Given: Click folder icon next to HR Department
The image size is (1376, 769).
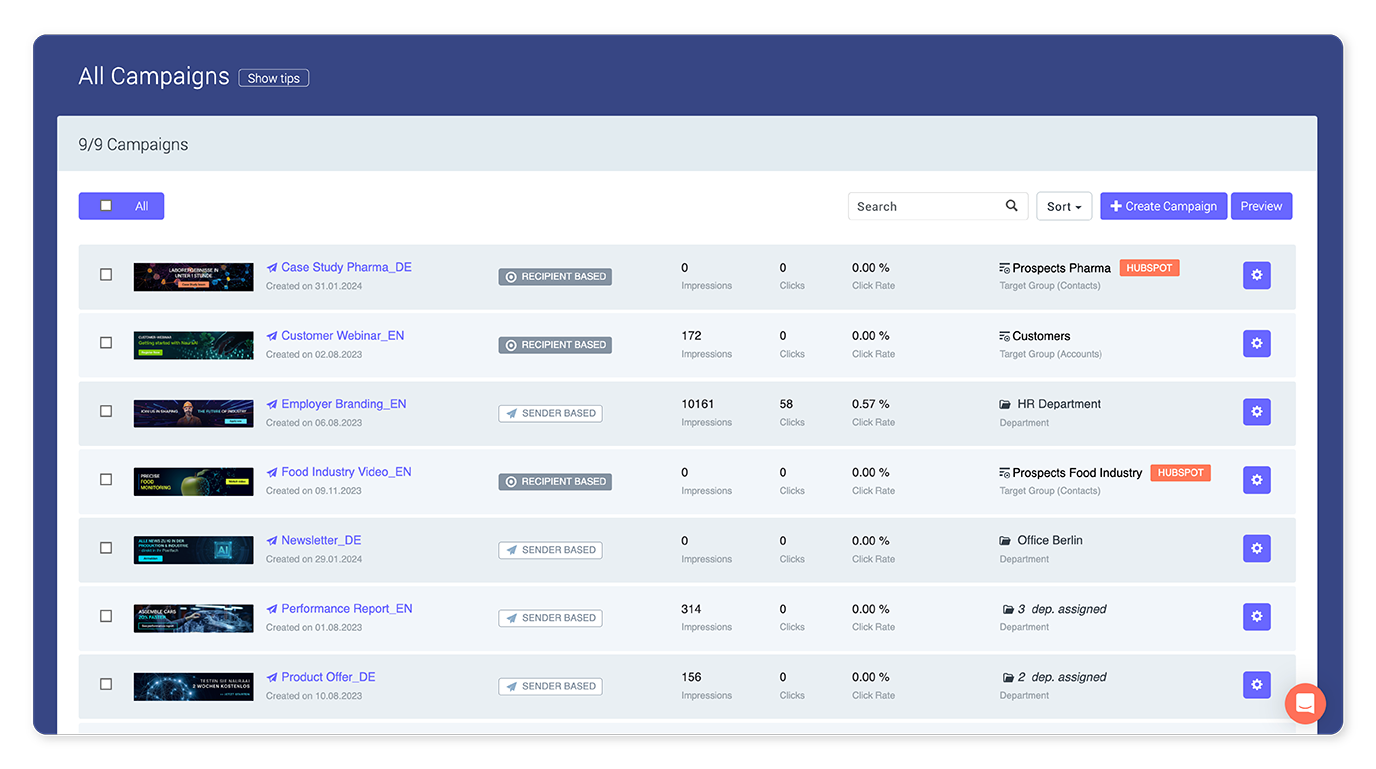Looking at the screenshot, I should (1005, 405).
